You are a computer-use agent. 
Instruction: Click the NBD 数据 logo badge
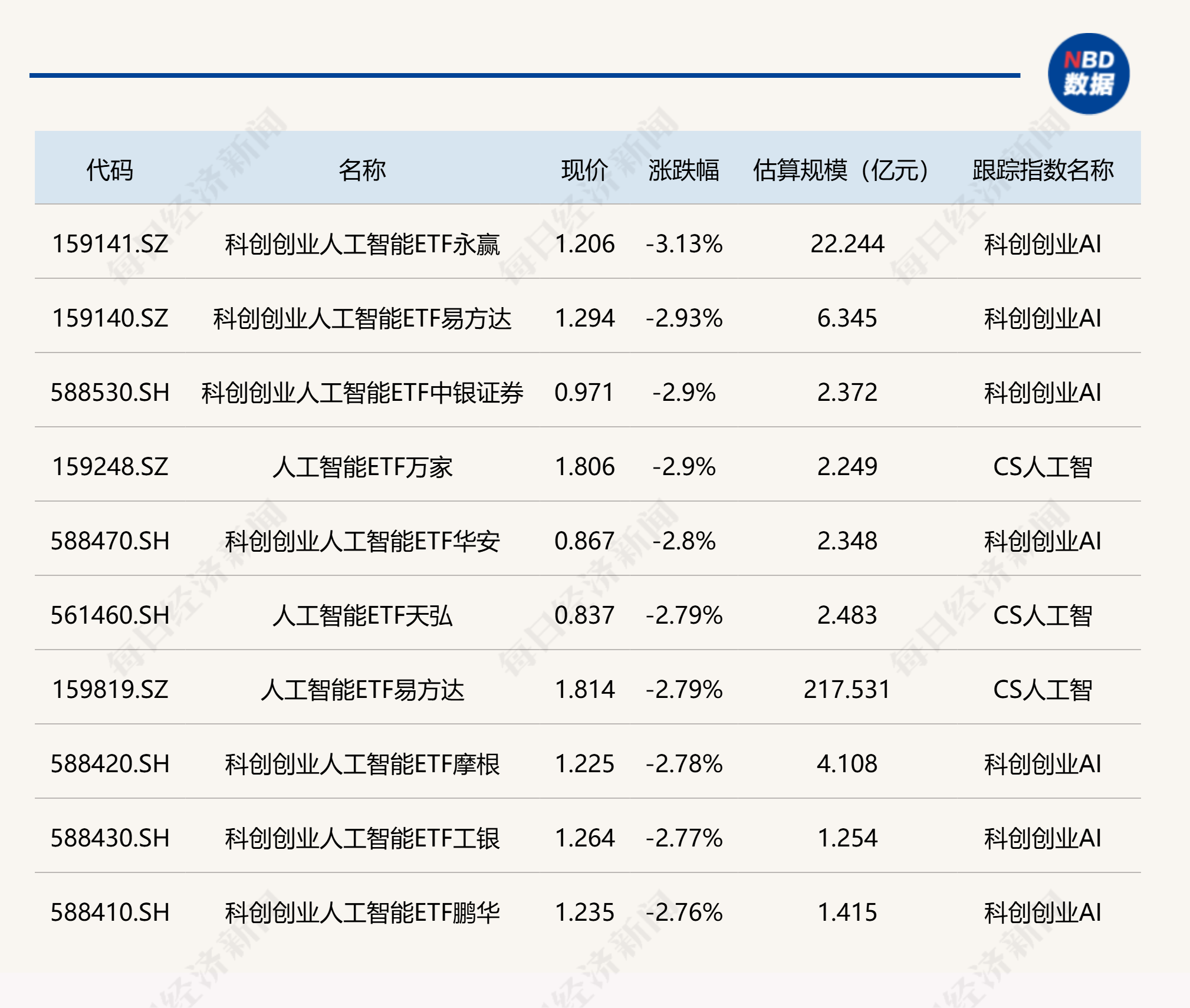tap(1089, 74)
